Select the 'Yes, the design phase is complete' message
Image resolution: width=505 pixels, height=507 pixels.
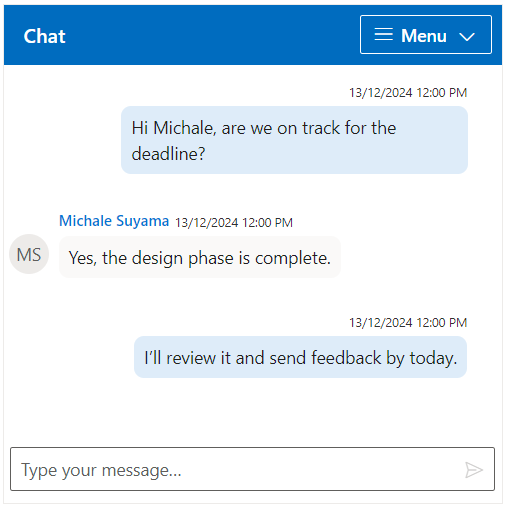(200, 257)
